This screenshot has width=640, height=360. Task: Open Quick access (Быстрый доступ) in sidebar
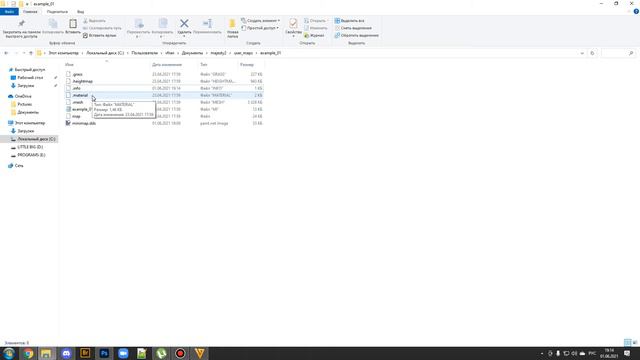point(29,70)
